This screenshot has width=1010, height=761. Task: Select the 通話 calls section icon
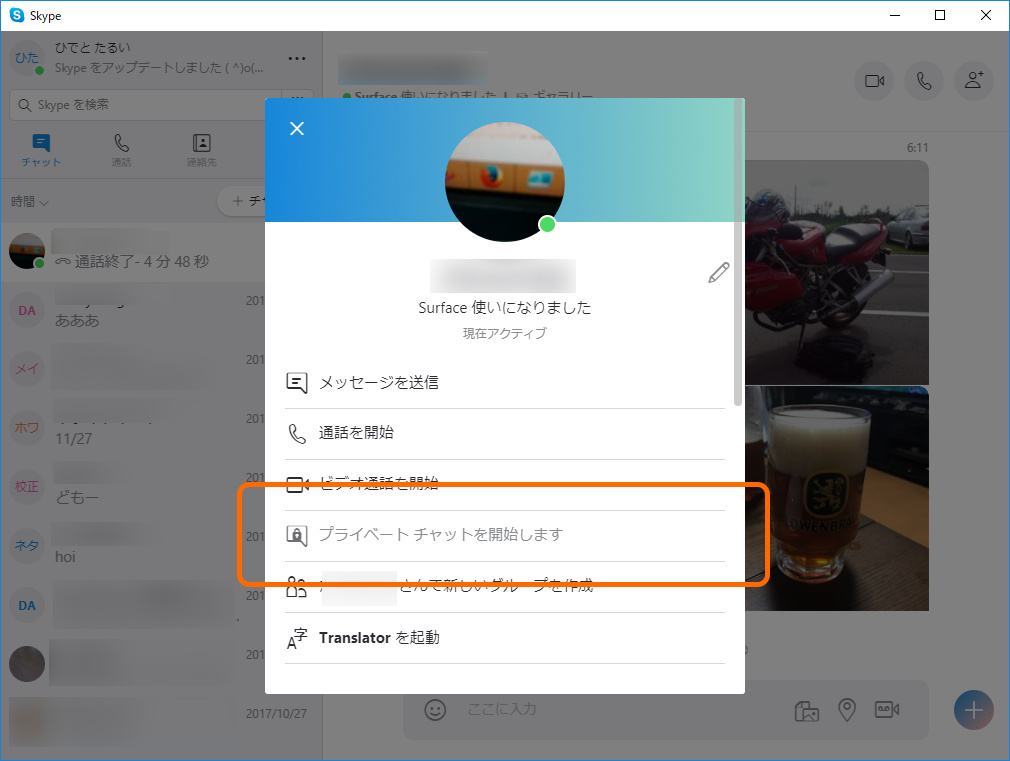point(120,150)
